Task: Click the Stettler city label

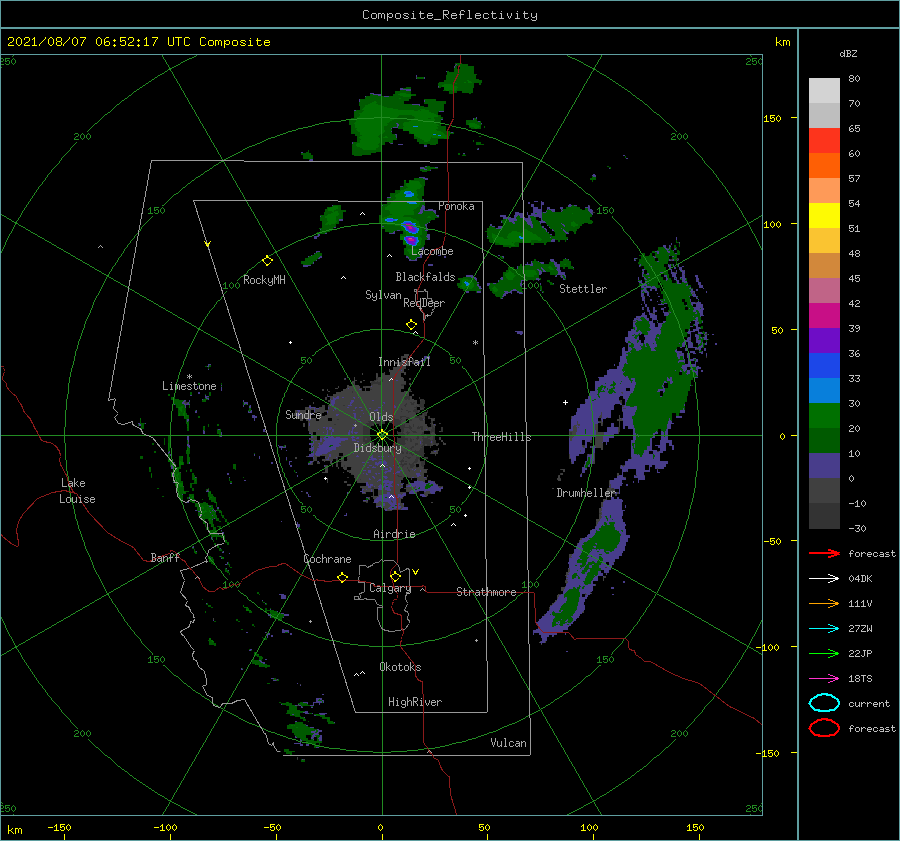Action: point(583,289)
